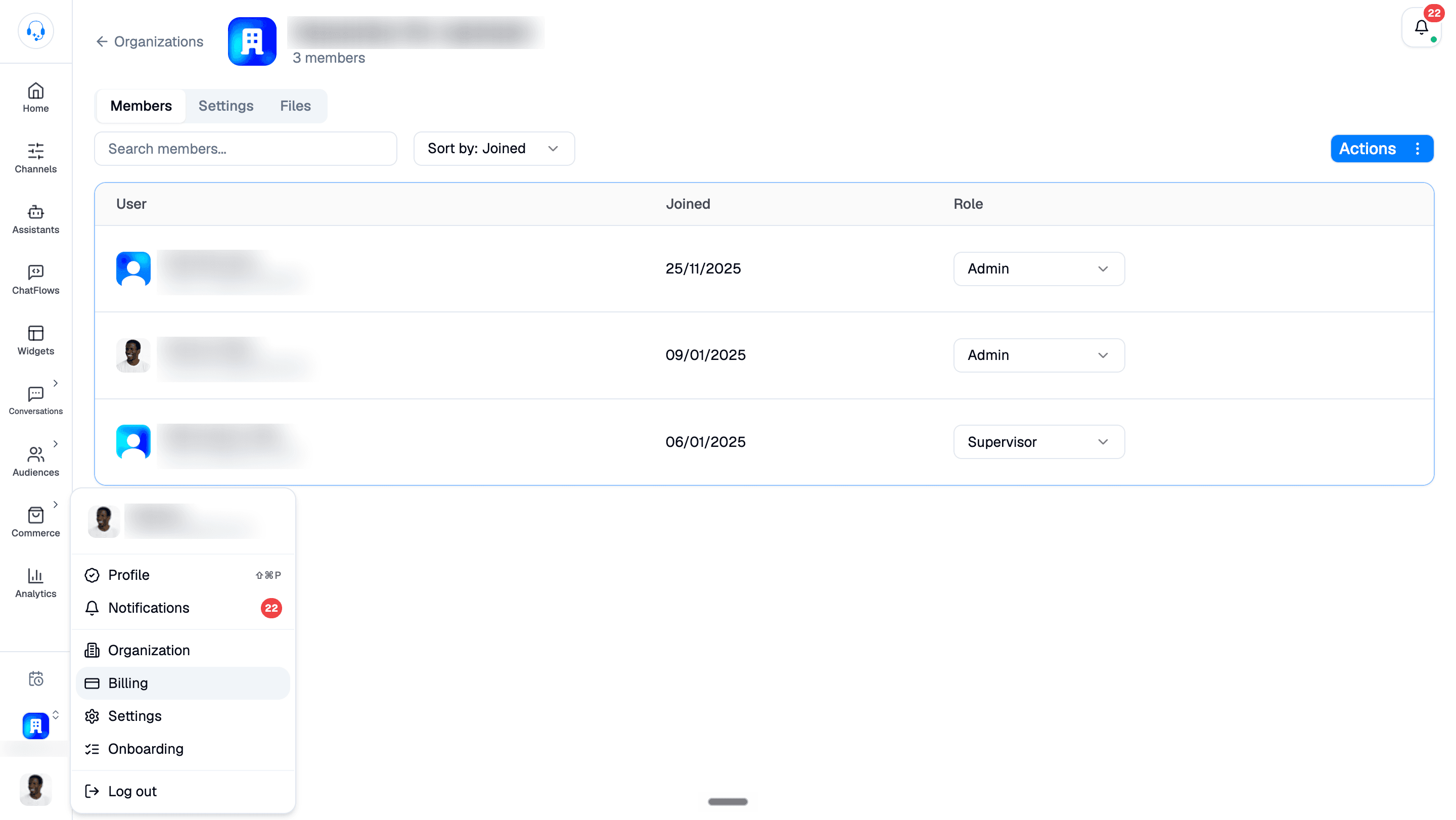Click the Actions three-dot menu icon
The image size is (1456, 820).
point(1418,149)
